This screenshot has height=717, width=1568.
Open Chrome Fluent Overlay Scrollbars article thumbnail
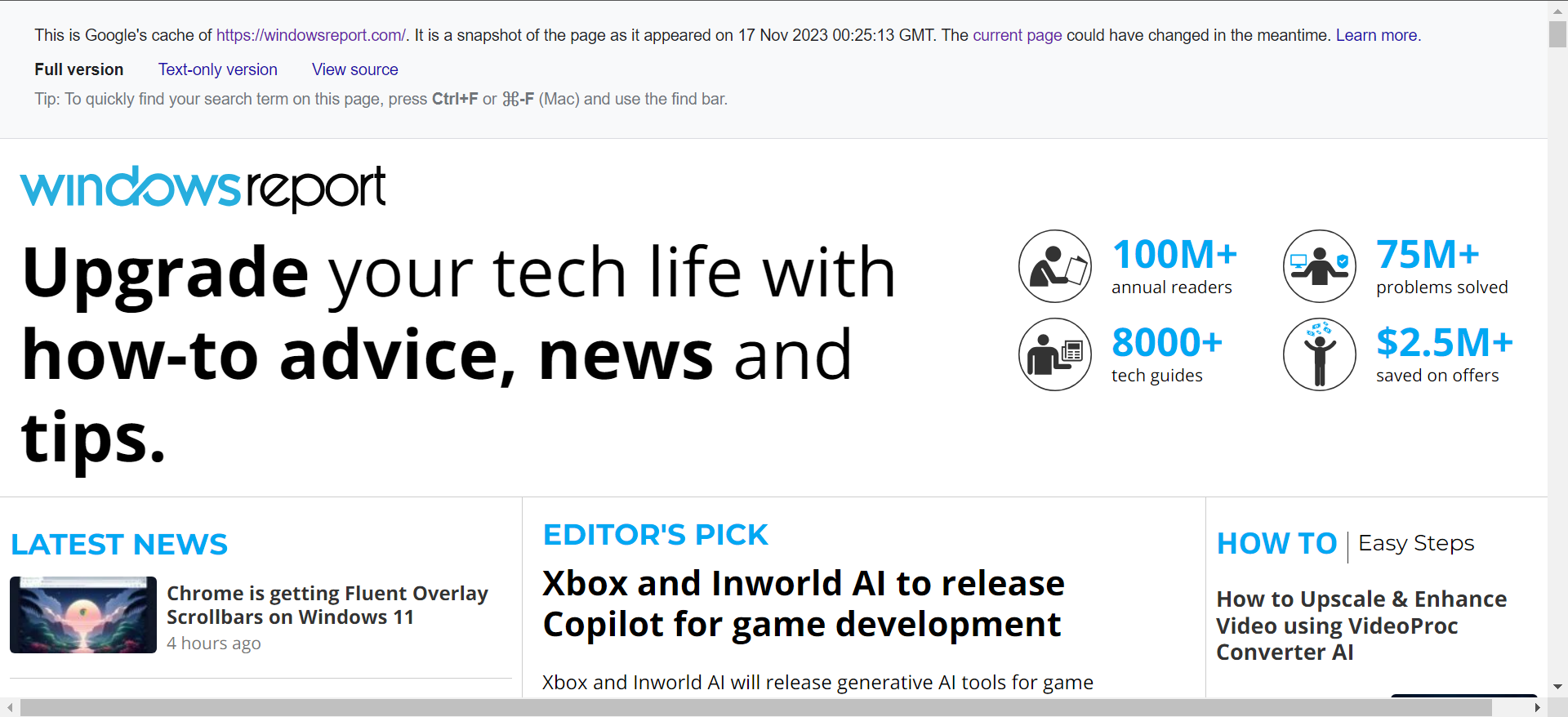click(83, 615)
